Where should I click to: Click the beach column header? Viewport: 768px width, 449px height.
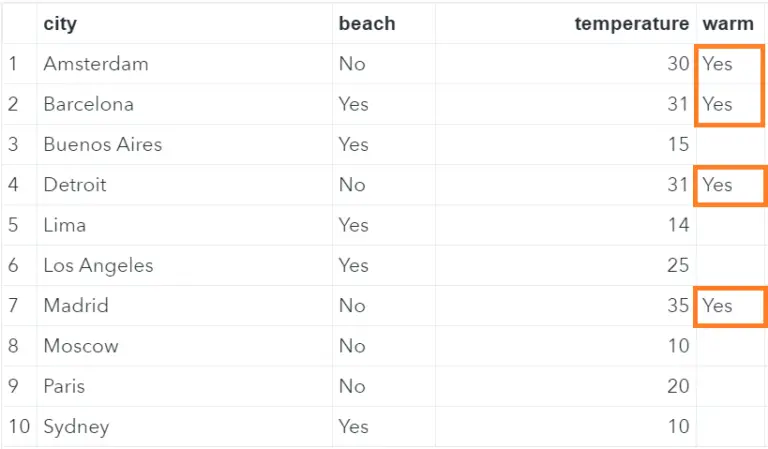click(x=366, y=23)
